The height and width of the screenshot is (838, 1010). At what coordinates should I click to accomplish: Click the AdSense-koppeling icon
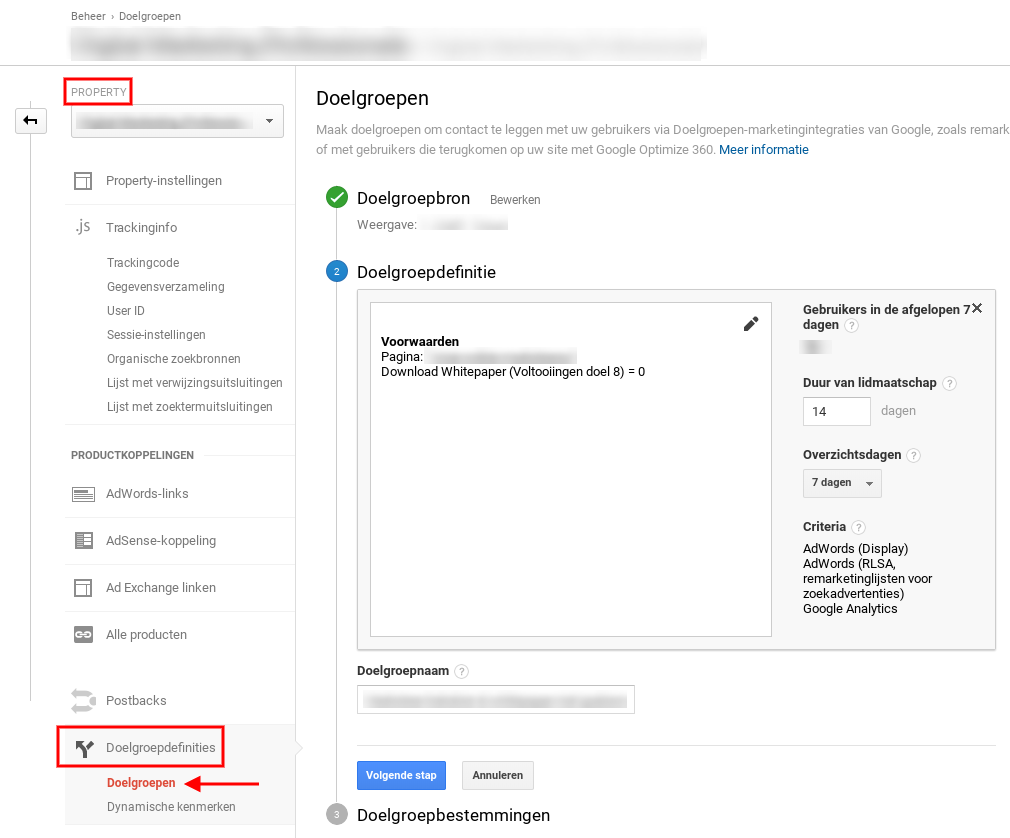pos(84,540)
